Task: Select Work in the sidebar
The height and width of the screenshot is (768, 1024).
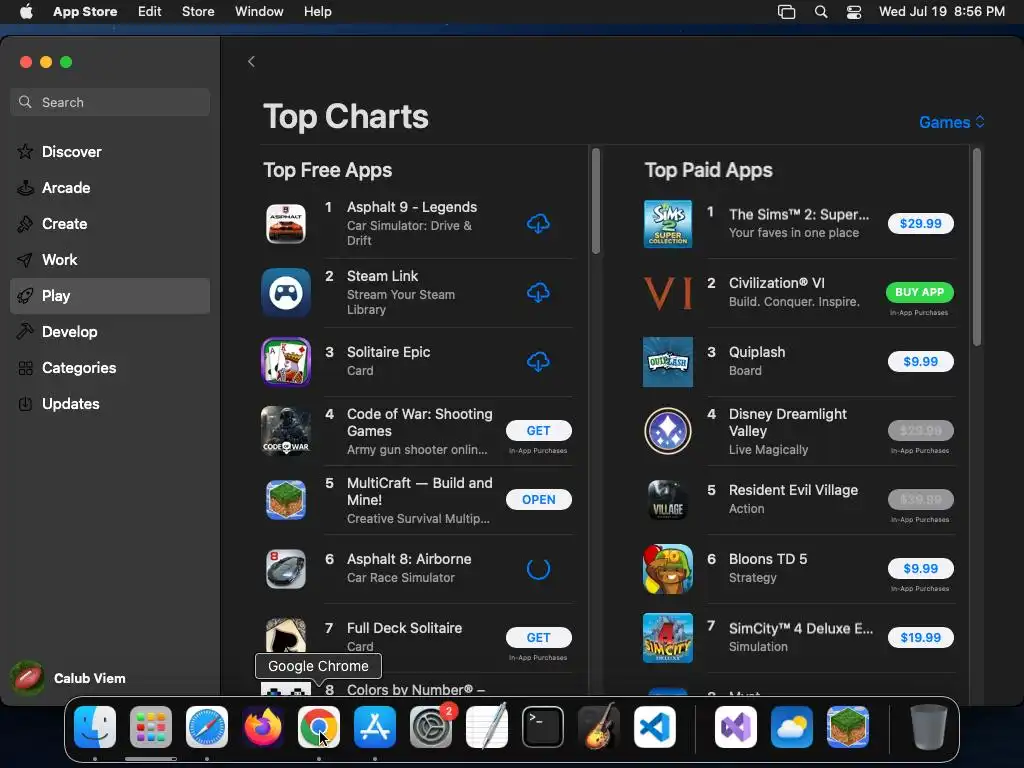Action: tap(110, 260)
